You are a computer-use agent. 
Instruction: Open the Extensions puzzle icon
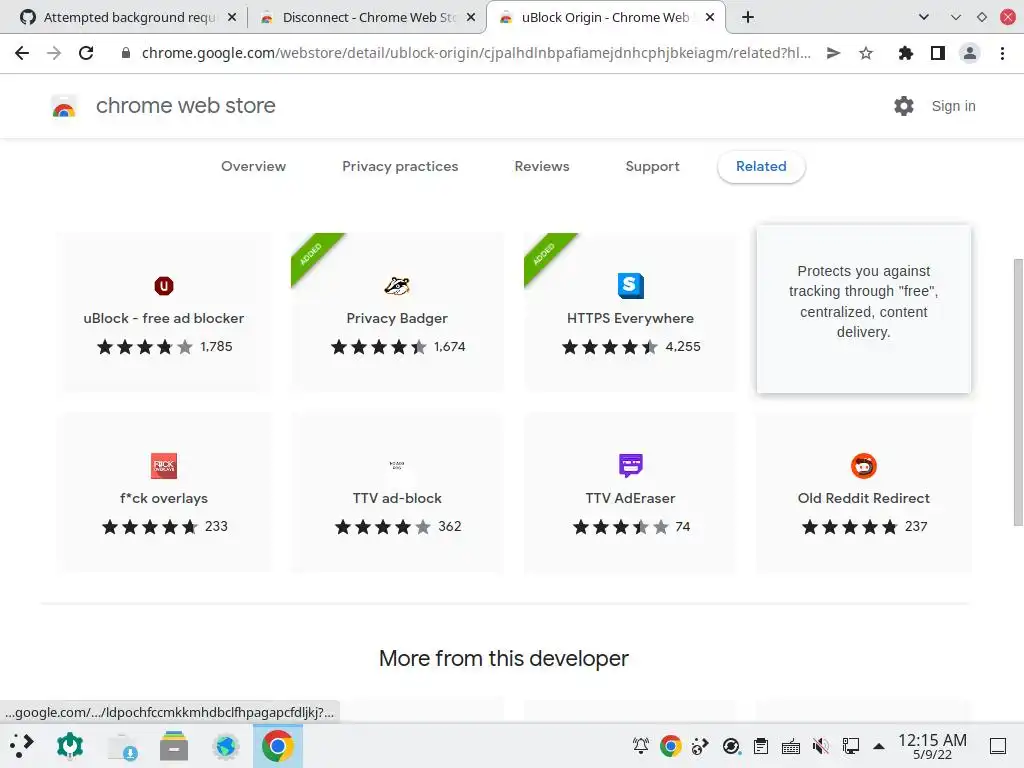tap(905, 53)
